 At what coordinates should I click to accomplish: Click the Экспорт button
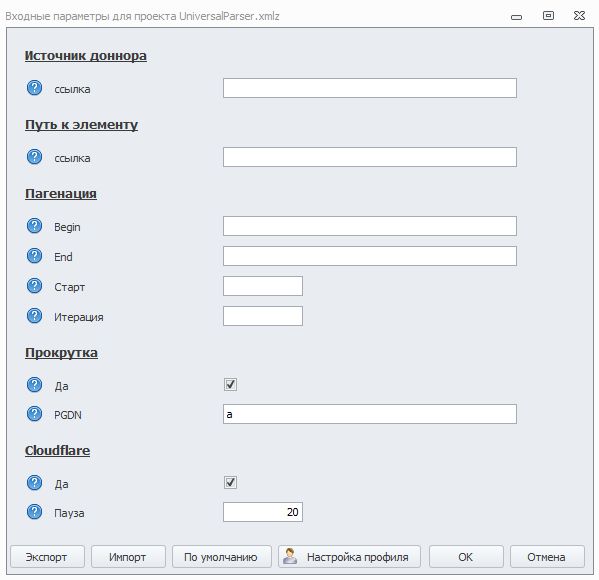click(x=47, y=557)
